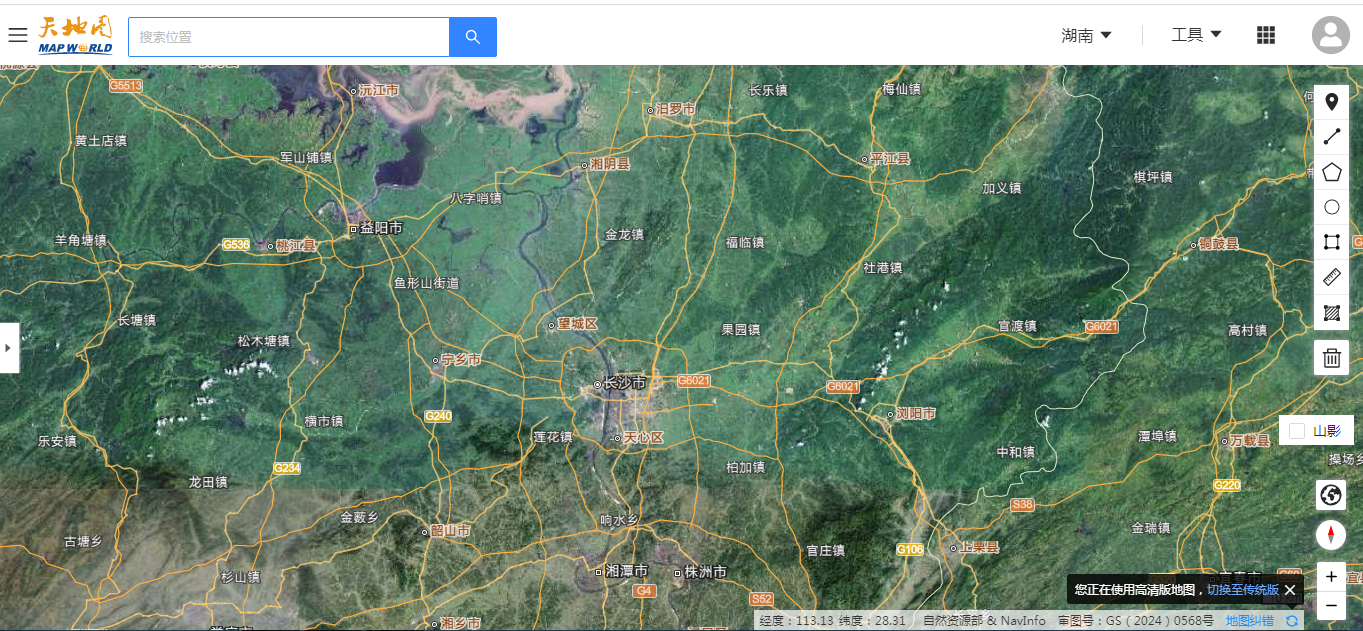Click the 天心区 district label

click(643, 438)
